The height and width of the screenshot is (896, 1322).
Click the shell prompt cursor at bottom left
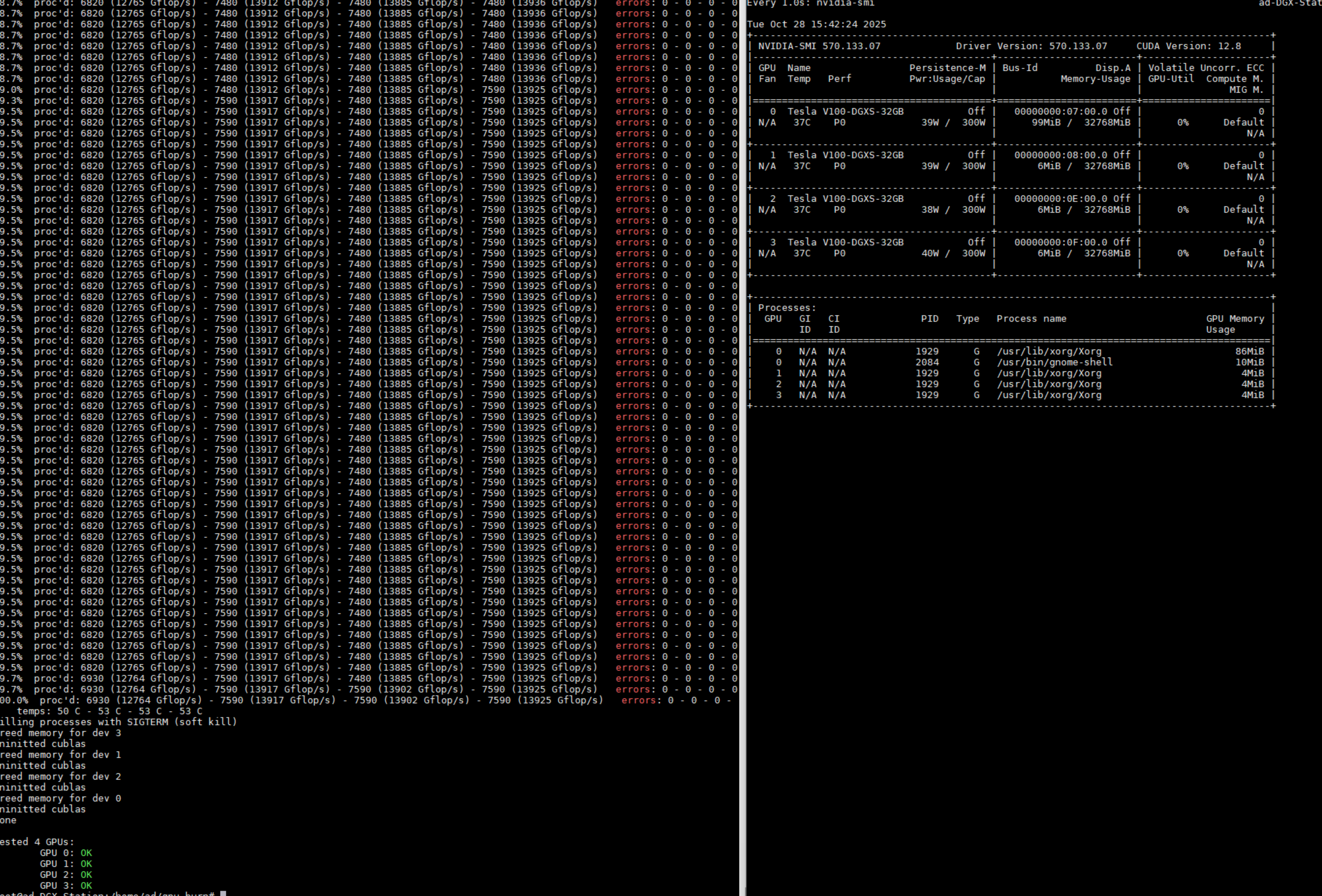click(x=223, y=893)
